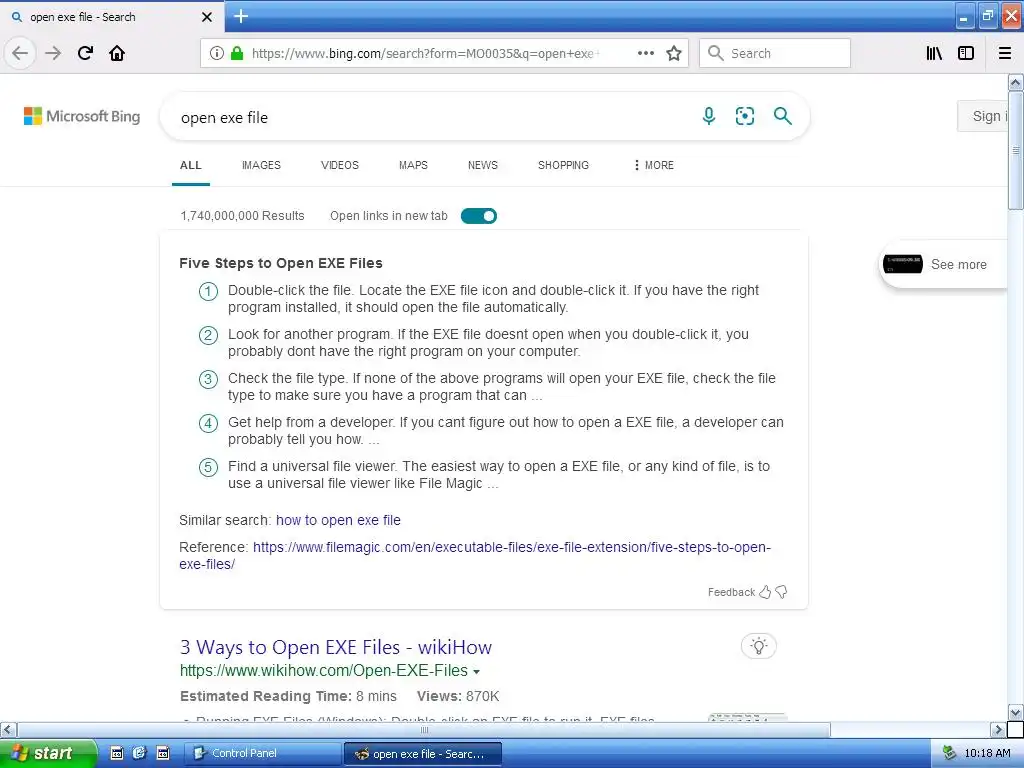
Task: Open the Firefox hamburger menu
Action: 1005,53
